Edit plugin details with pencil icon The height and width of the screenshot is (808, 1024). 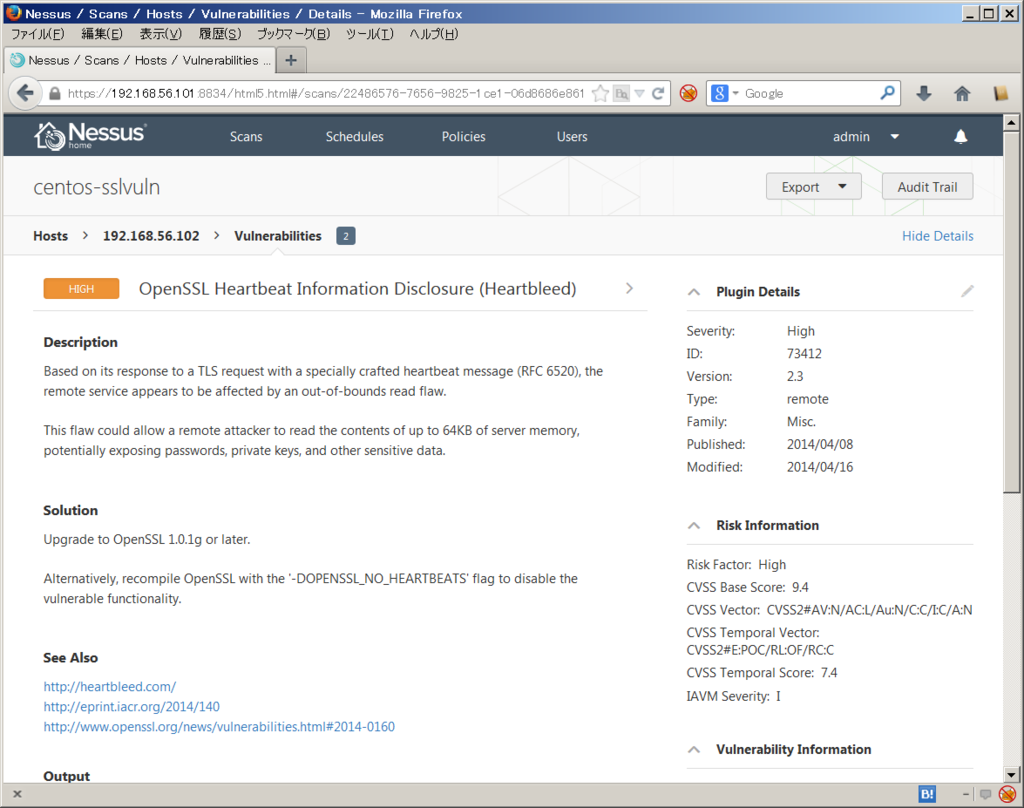tap(967, 291)
